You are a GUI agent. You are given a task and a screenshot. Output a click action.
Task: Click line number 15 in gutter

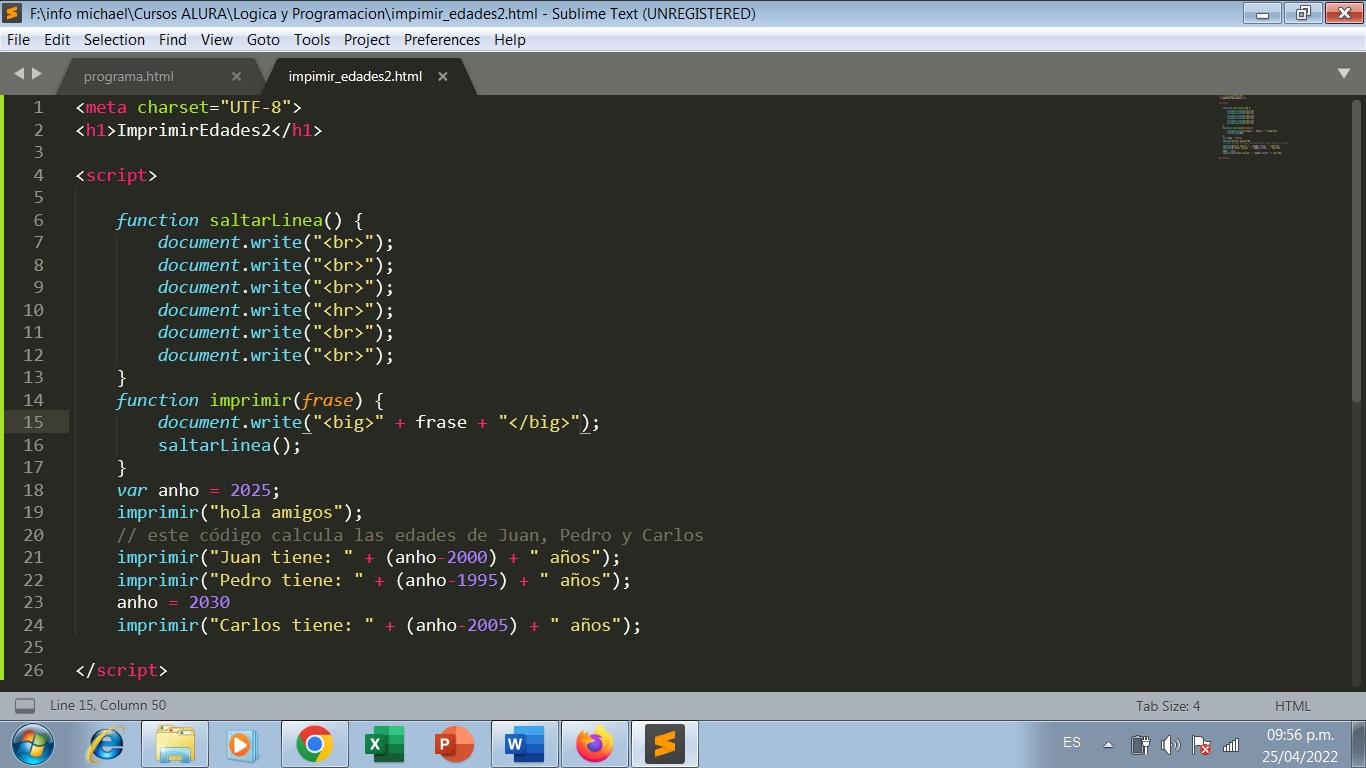tap(33, 422)
